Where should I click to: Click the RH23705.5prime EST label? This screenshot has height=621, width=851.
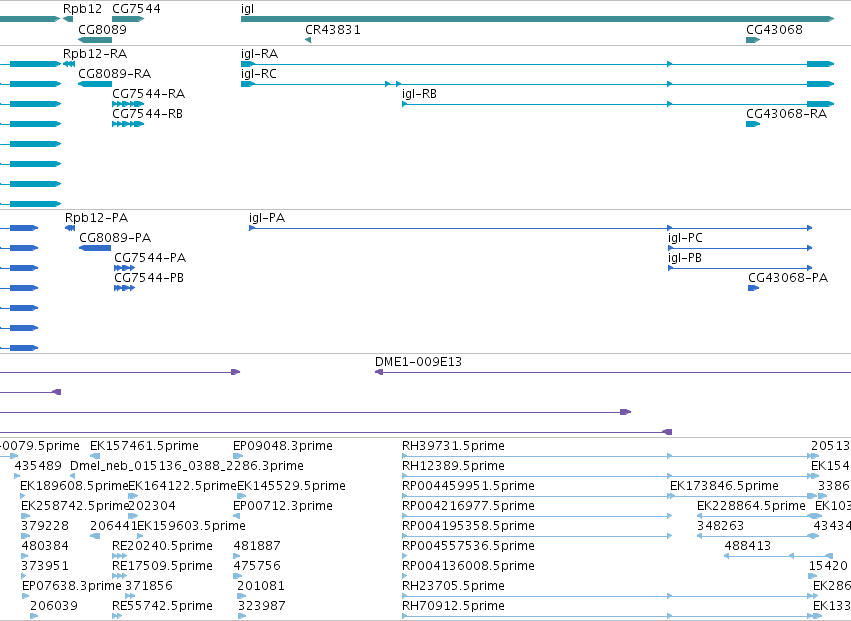(x=453, y=586)
